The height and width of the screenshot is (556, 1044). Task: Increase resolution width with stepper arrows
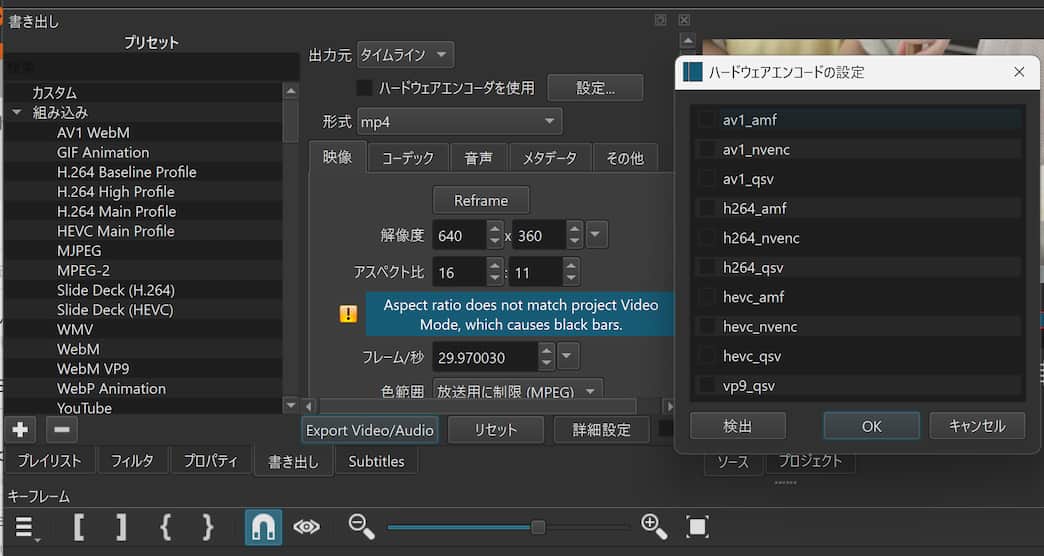[494, 235]
